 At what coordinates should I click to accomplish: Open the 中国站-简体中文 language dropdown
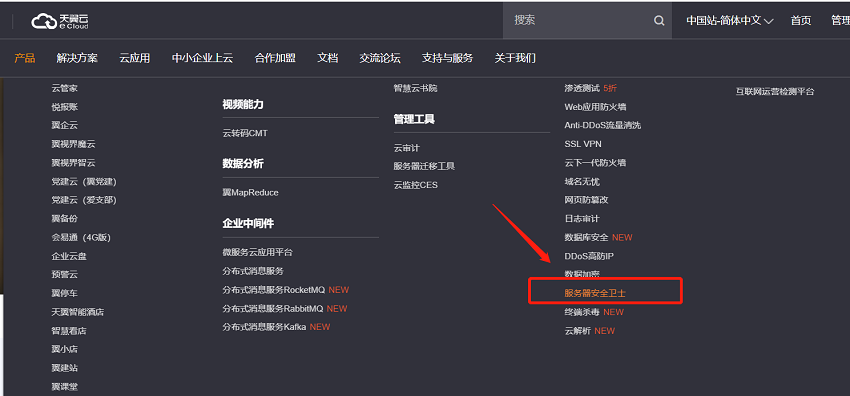pos(730,21)
